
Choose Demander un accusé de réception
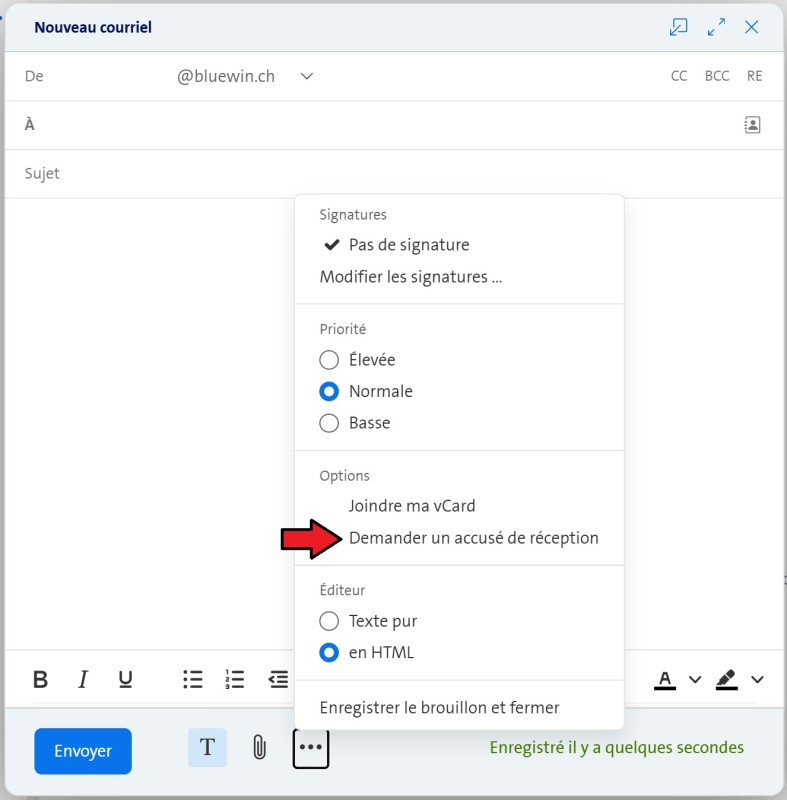[x=473, y=538]
